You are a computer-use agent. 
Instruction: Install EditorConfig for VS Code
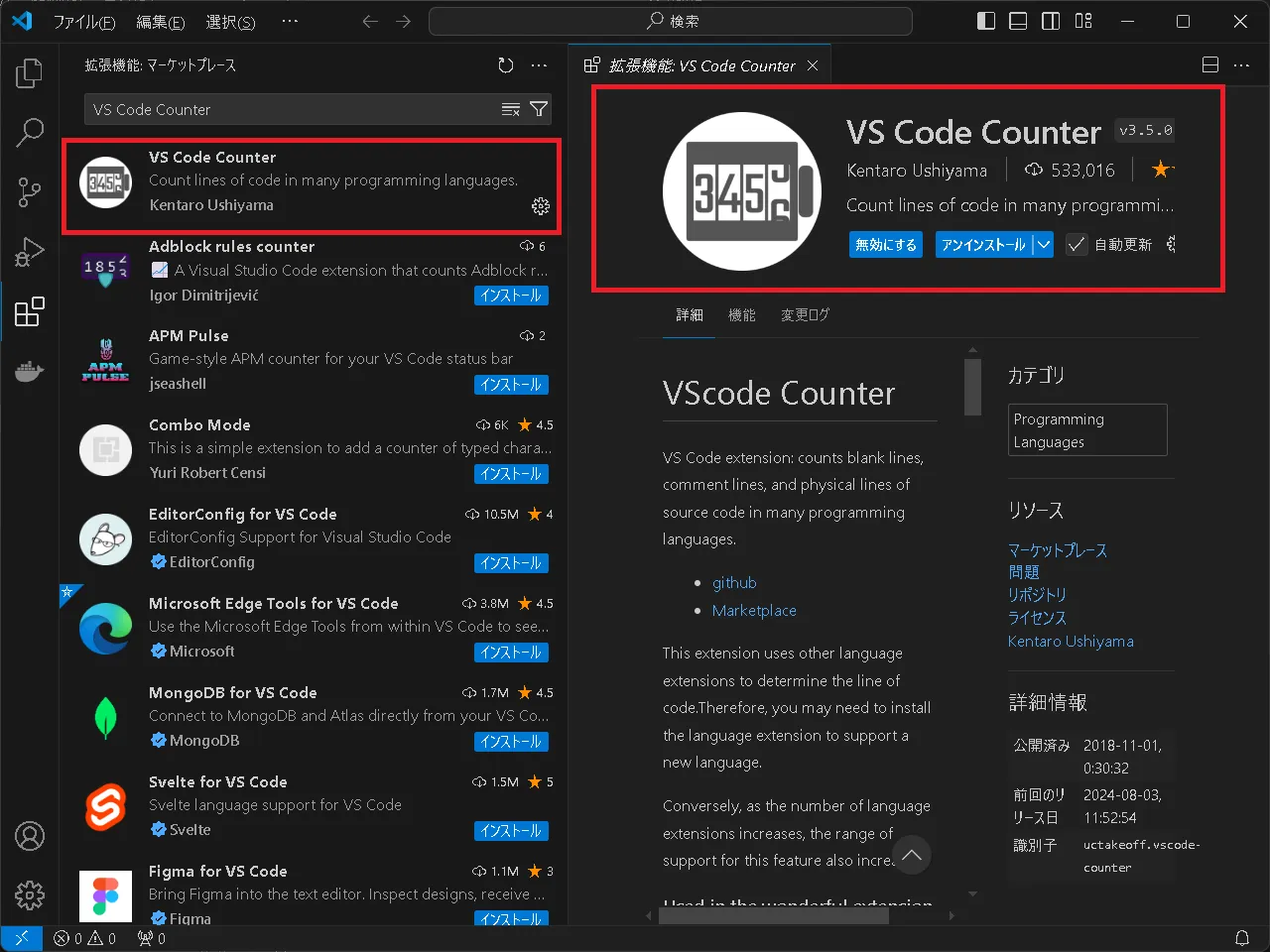511,563
